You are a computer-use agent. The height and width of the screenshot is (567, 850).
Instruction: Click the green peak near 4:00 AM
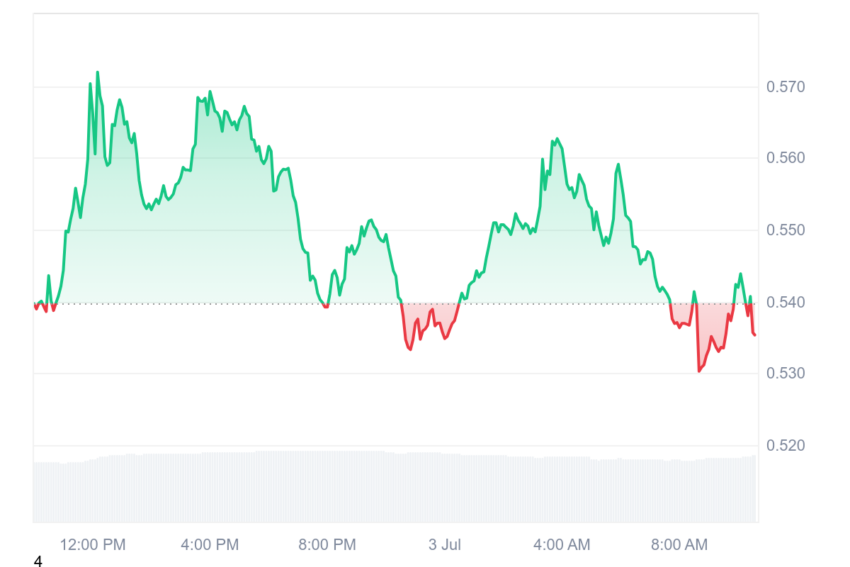pyautogui.click(x=556, y=140)
